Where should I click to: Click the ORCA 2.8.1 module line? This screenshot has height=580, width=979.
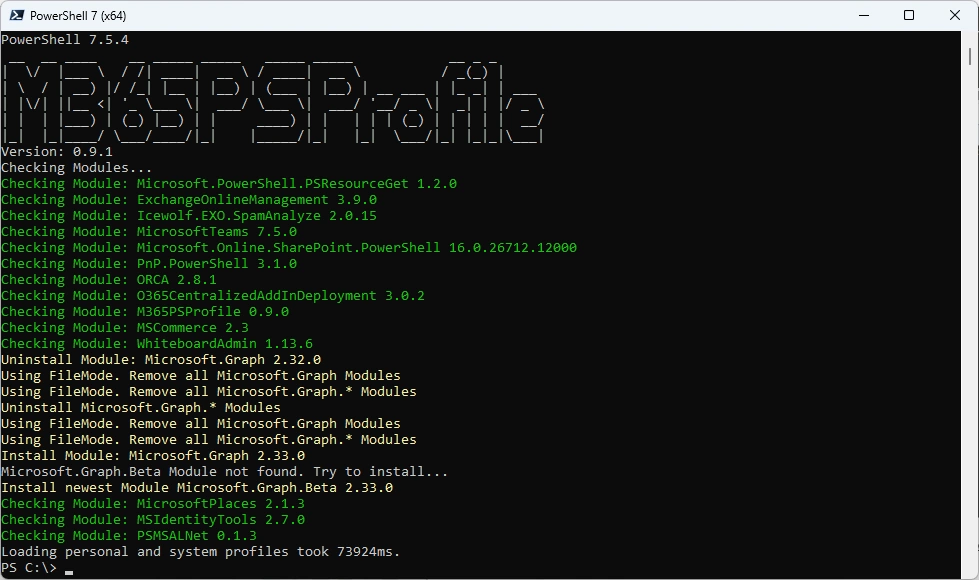pyautogui.click(x=109, y=280)
